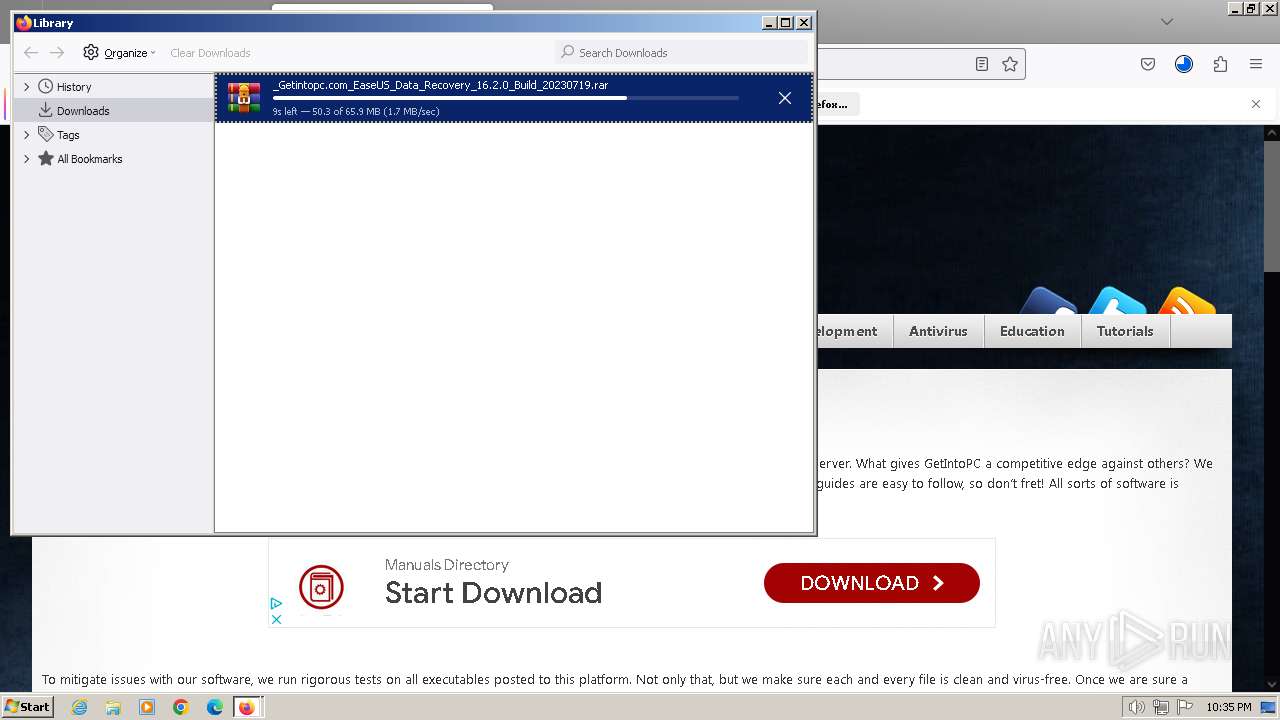The height and width of the screenshot is (720, 1280).
Task: Click the AdChoices triangle icon
Action: pos(276,603)
